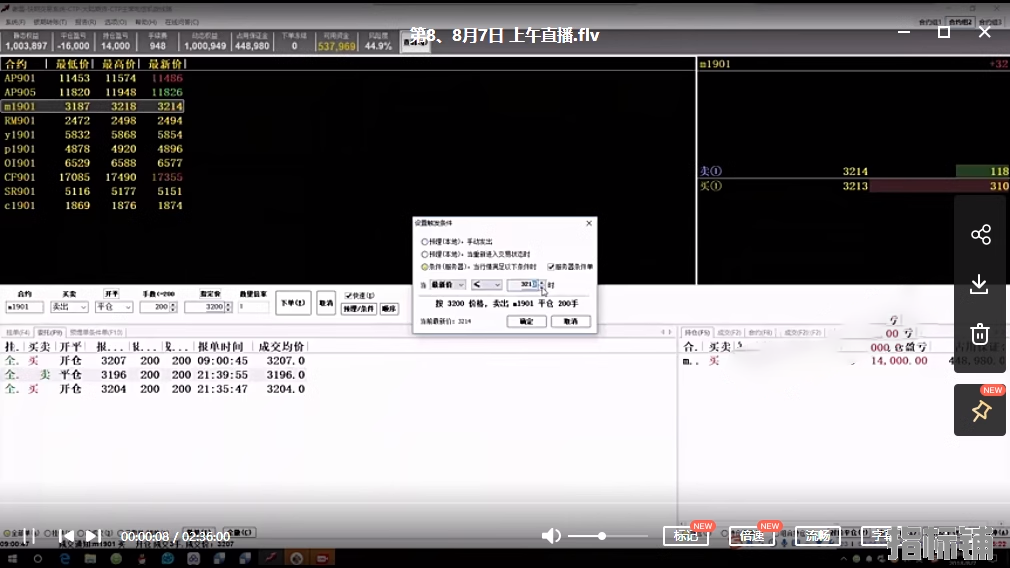
Task: Click the trigger price field in dialog
Action: pos(523,285)
